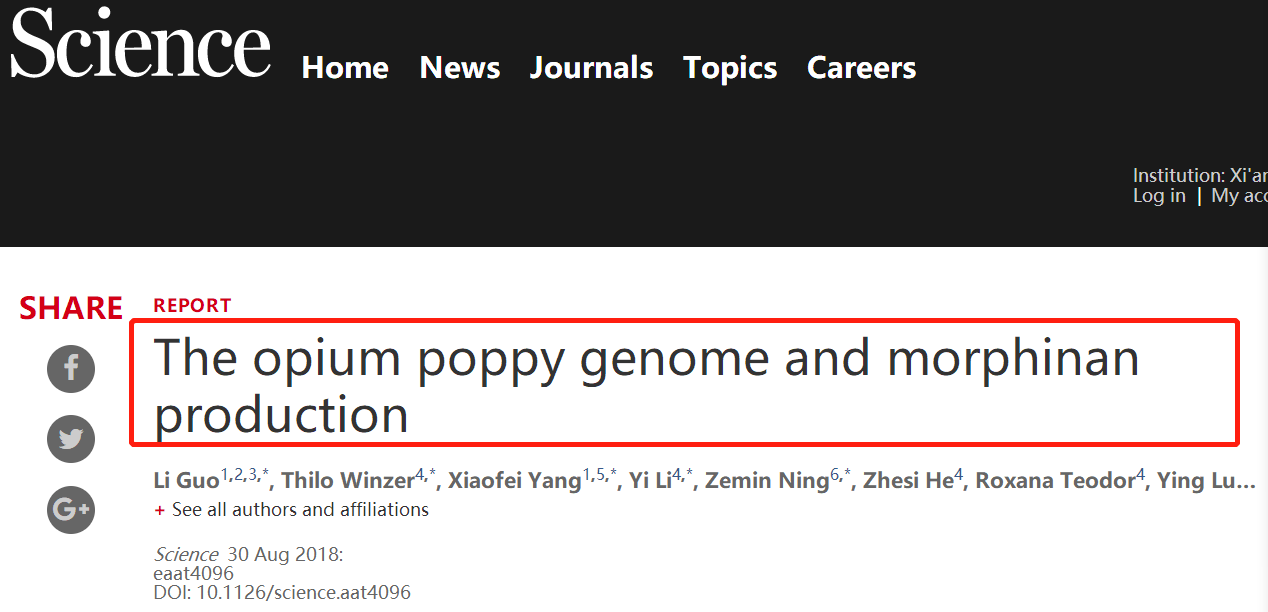This screenshot has height=612, width=1268.
Task: Open the Journals menu
Action: point(591,67)
